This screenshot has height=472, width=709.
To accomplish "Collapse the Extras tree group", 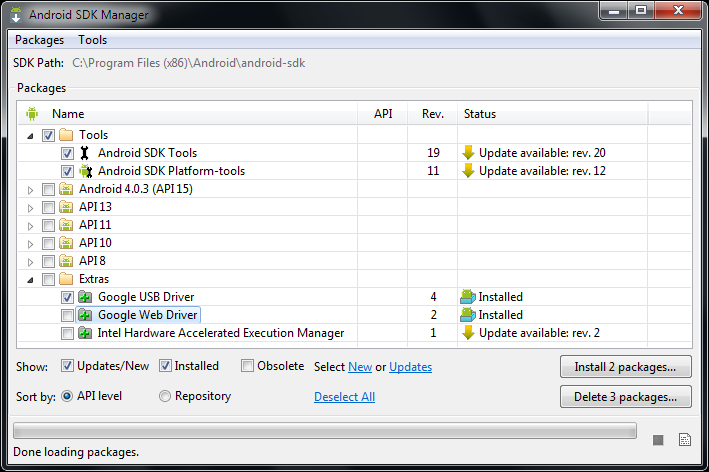I will point(30,279).
